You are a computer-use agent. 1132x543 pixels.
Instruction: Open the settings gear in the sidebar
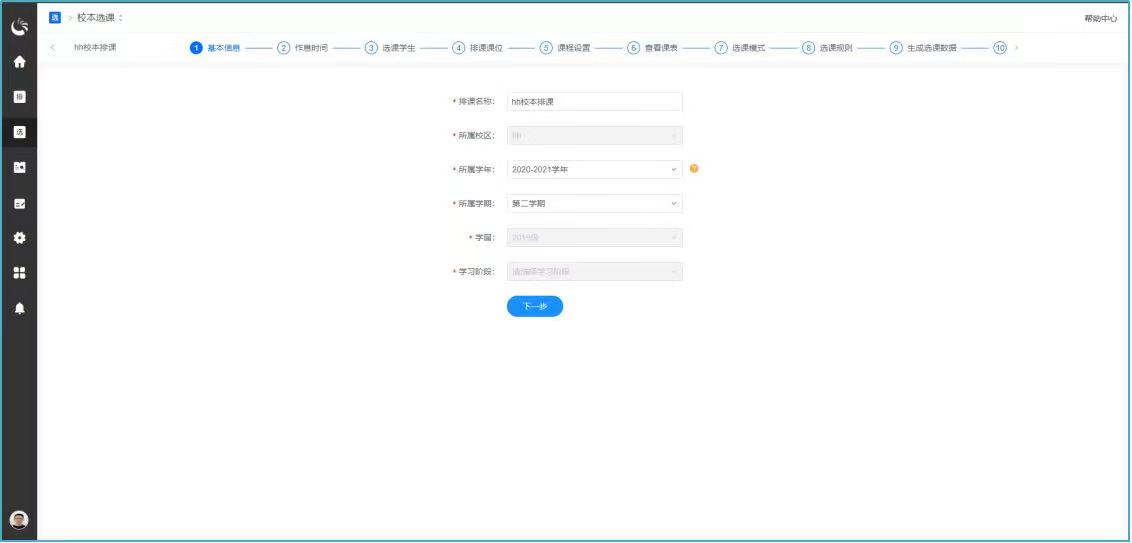19,238
